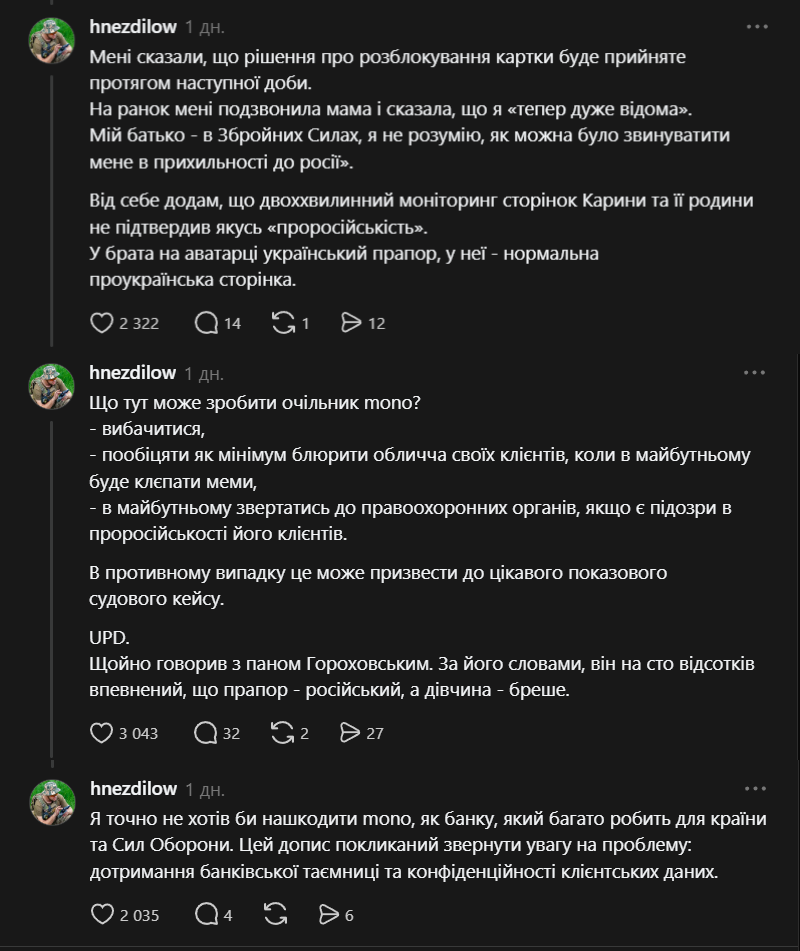The image size is (800, 951).
Task: Click hnezdilow username on the third post
Action: pos(133,789)
